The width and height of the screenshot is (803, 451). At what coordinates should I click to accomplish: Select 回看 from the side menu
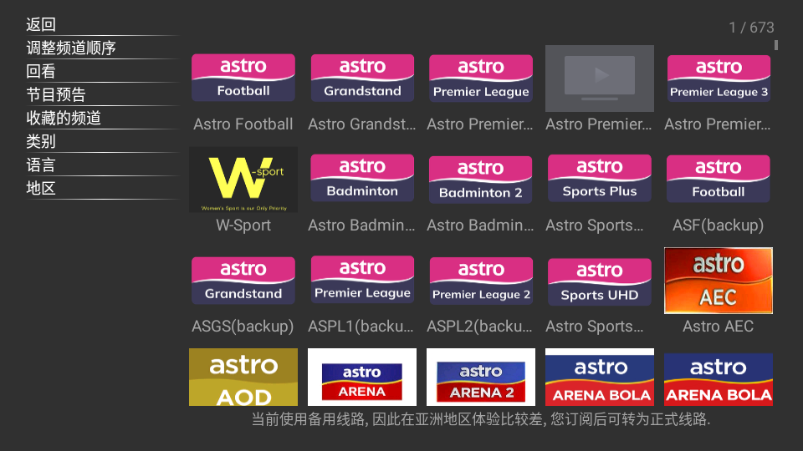(41, 71)
